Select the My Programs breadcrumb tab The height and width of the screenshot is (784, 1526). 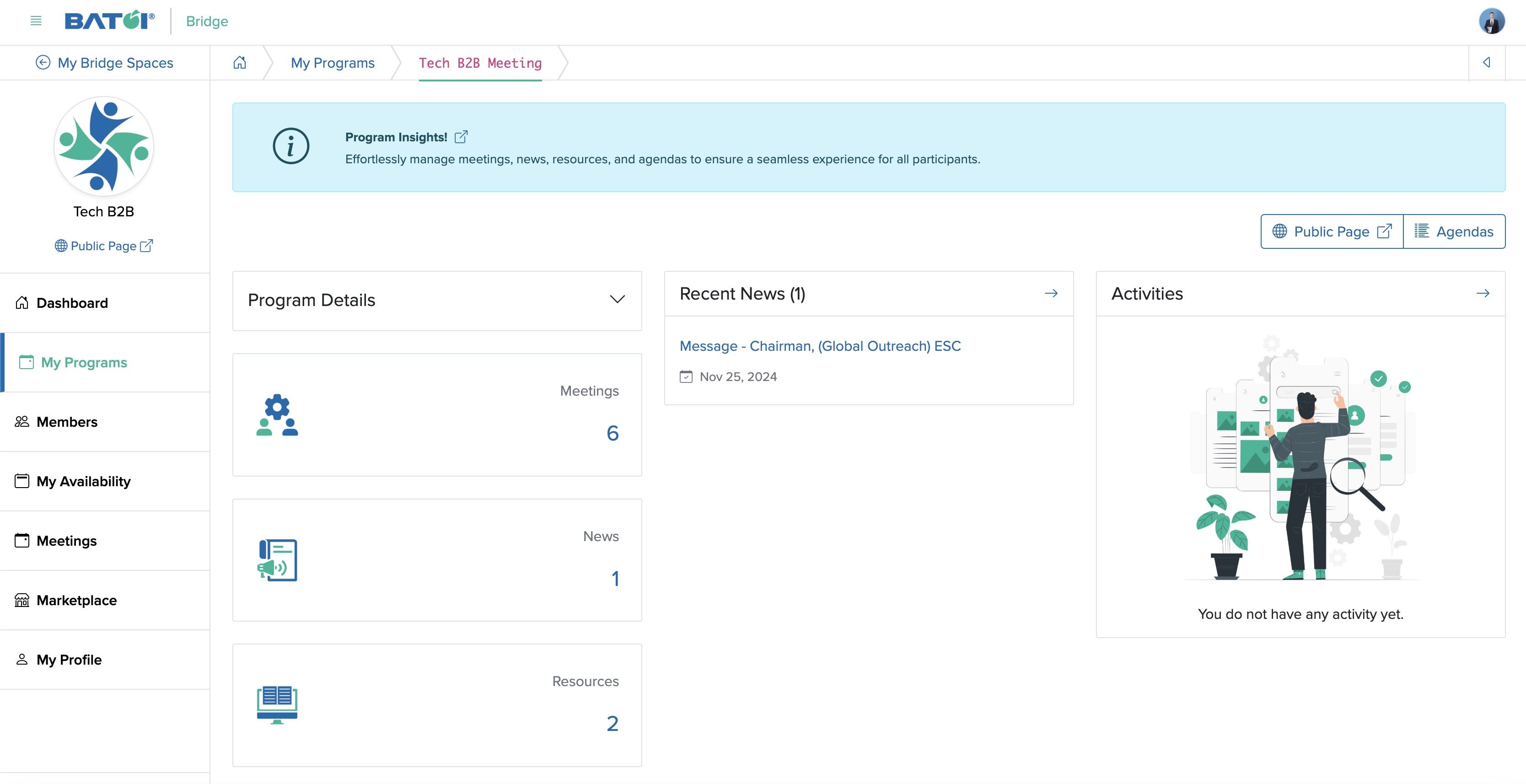(x=333, y=63)
